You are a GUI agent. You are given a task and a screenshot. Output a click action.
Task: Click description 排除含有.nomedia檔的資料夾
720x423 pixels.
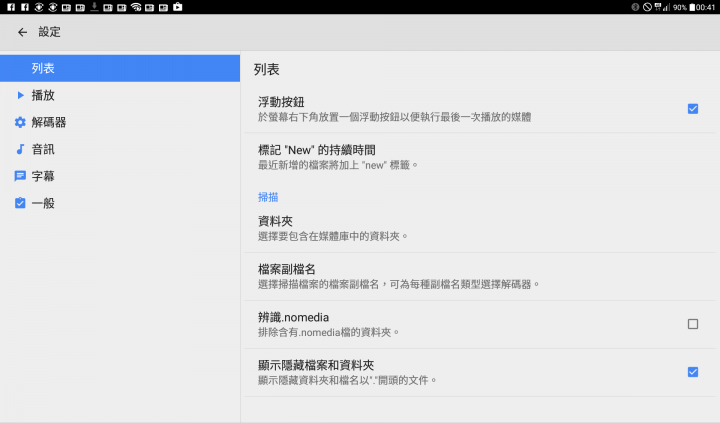point(328,332)
